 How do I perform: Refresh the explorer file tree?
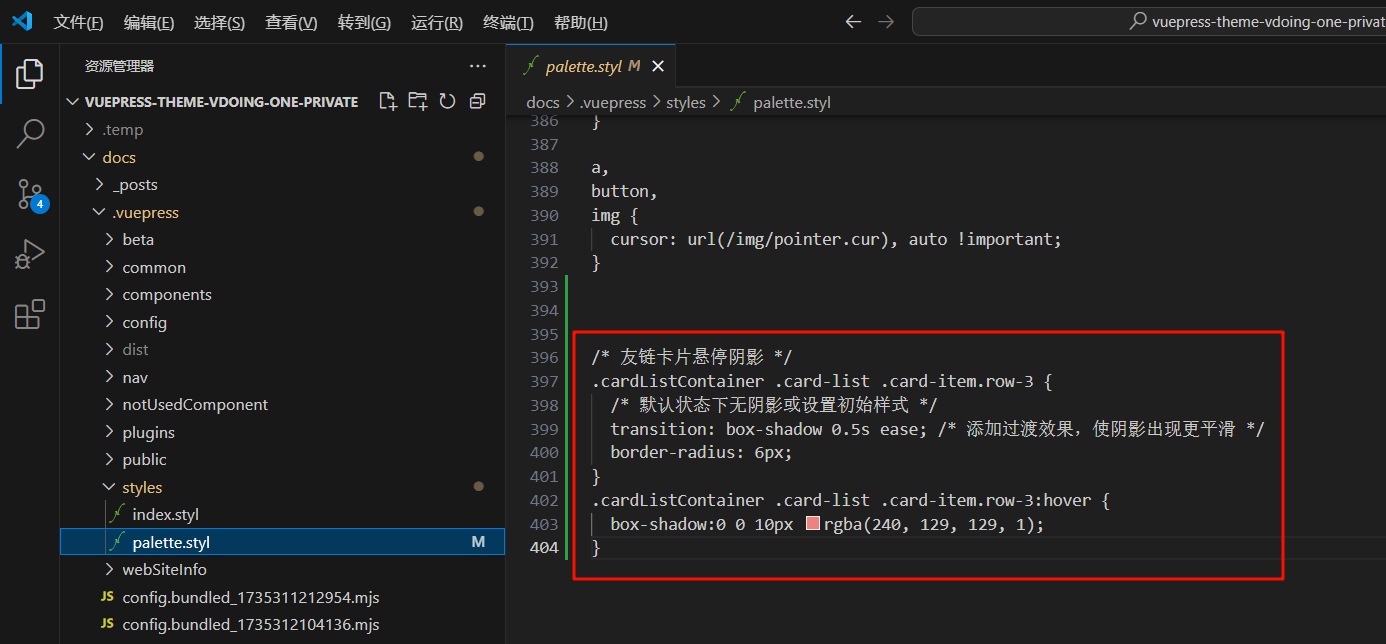448,101
